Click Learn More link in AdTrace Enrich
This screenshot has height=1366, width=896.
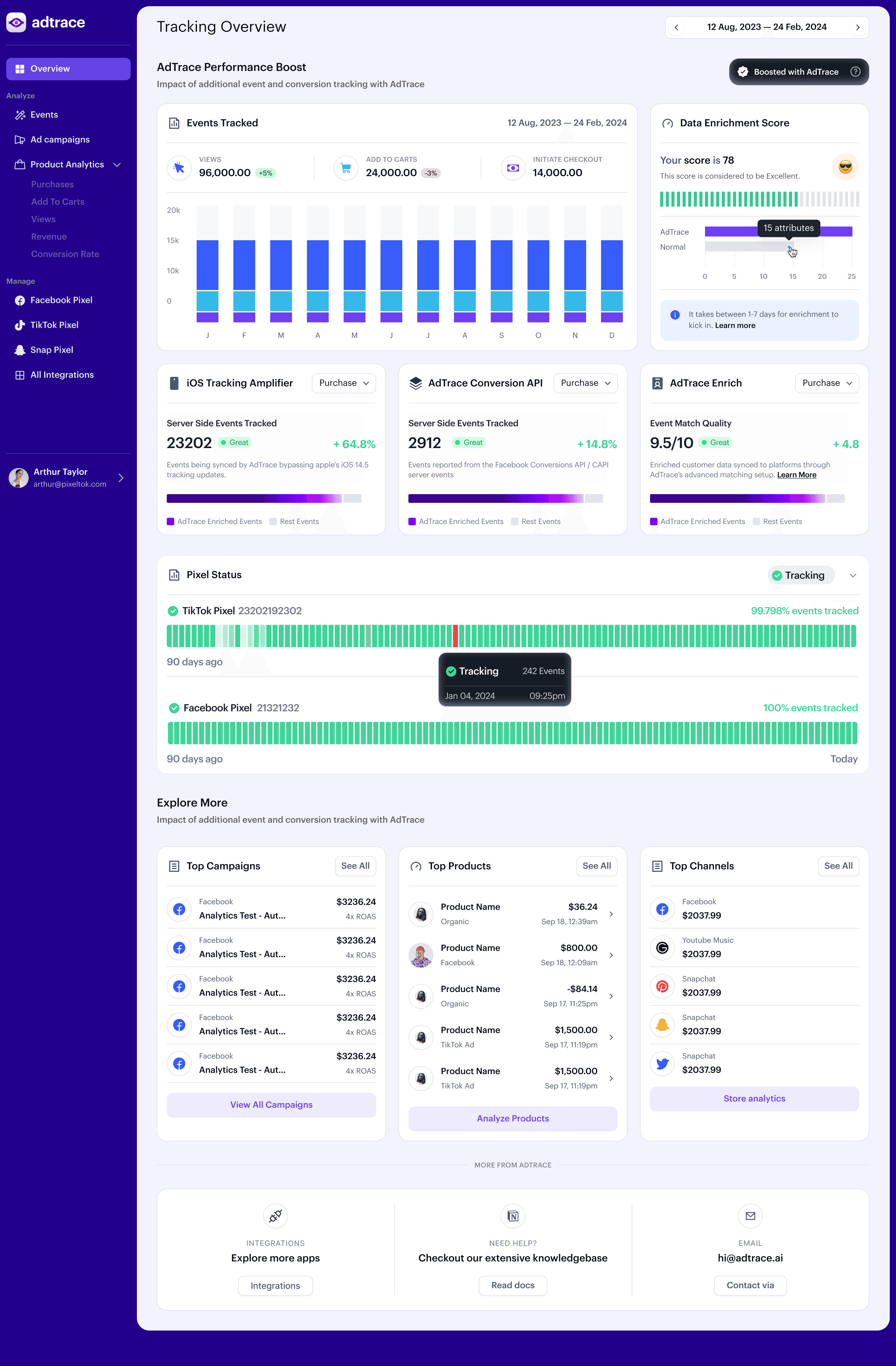pyautogui.click(x=796, y=475)
